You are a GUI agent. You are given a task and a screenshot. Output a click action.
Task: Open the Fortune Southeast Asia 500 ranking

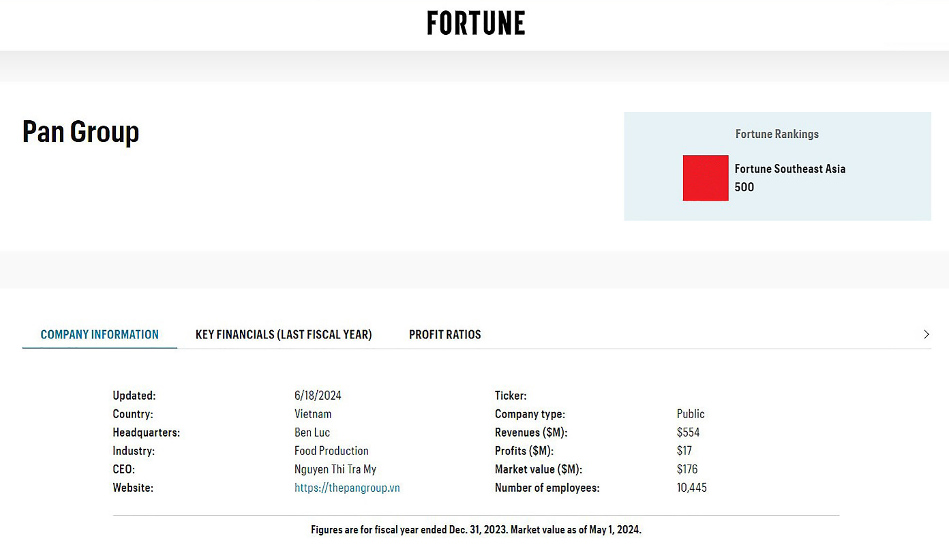pyautogui.click(x=789, y=177)
